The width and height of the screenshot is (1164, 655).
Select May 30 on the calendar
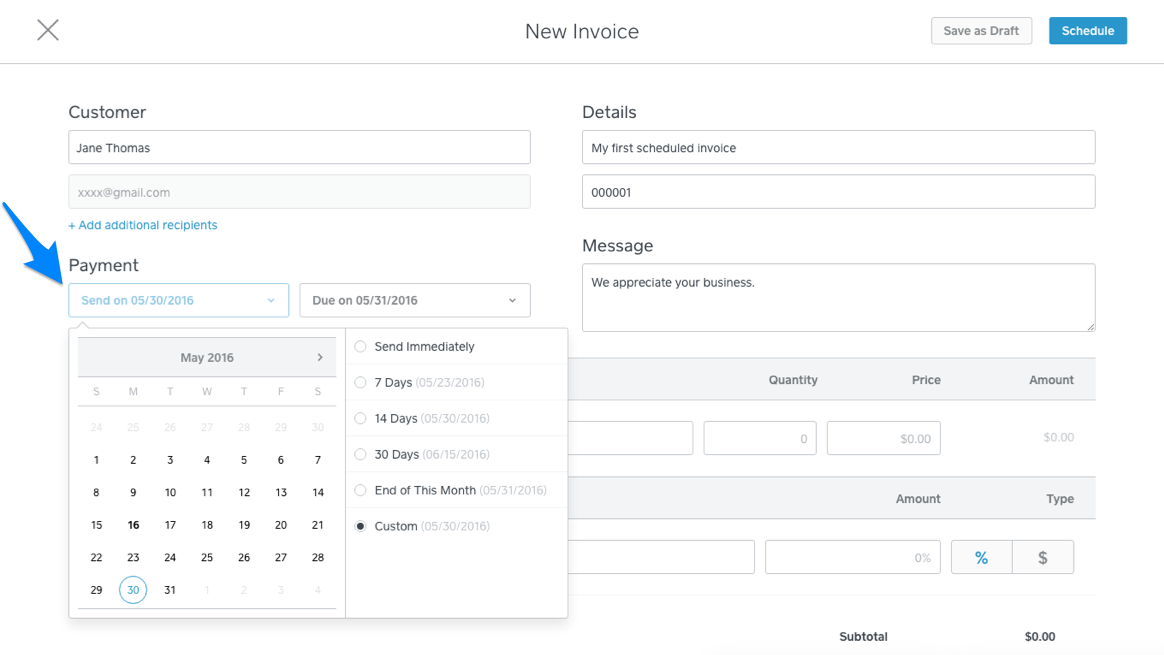point(133,590)
